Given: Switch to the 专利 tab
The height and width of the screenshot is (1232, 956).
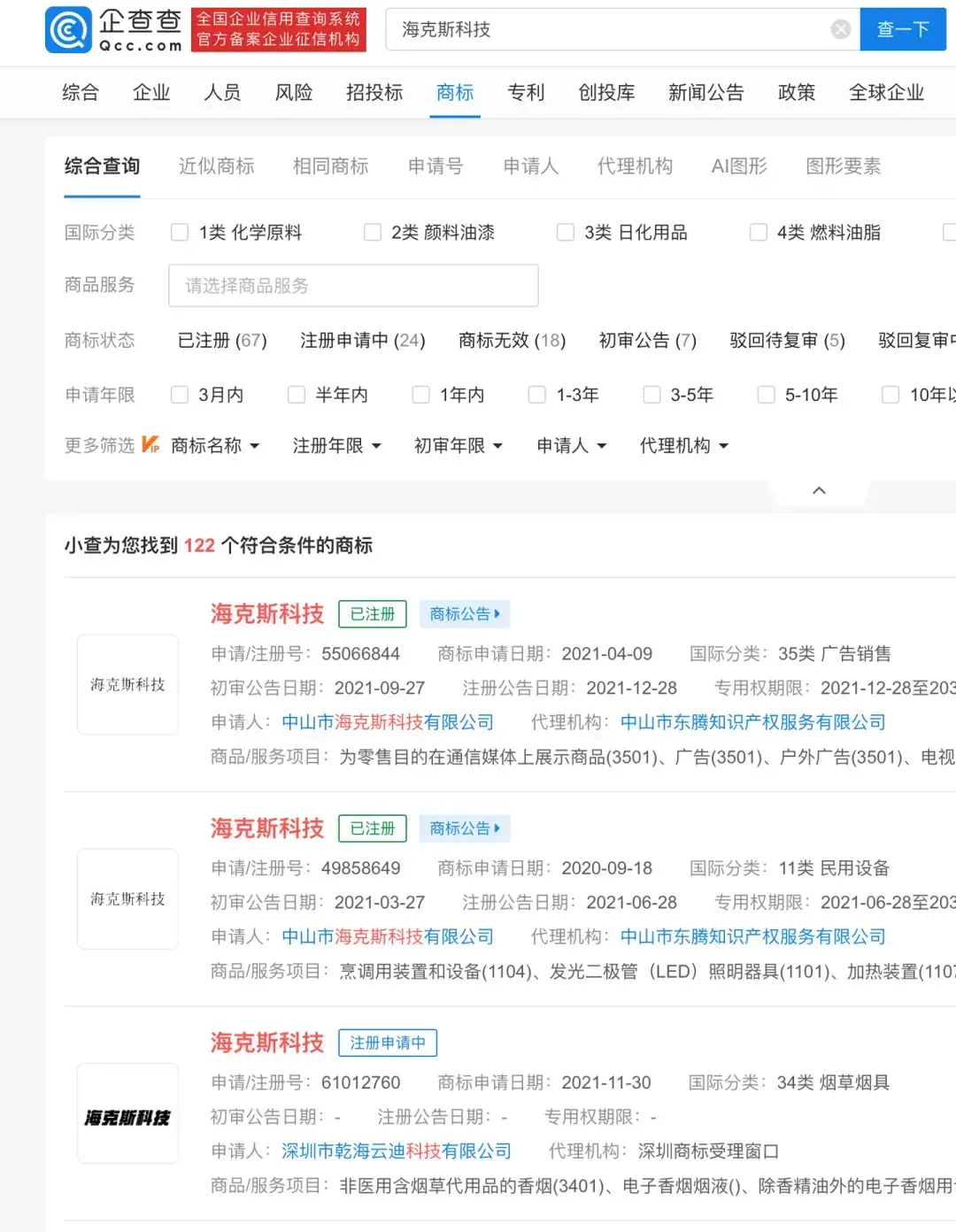Looking at the screenshot, I should (x=527, y=92).
